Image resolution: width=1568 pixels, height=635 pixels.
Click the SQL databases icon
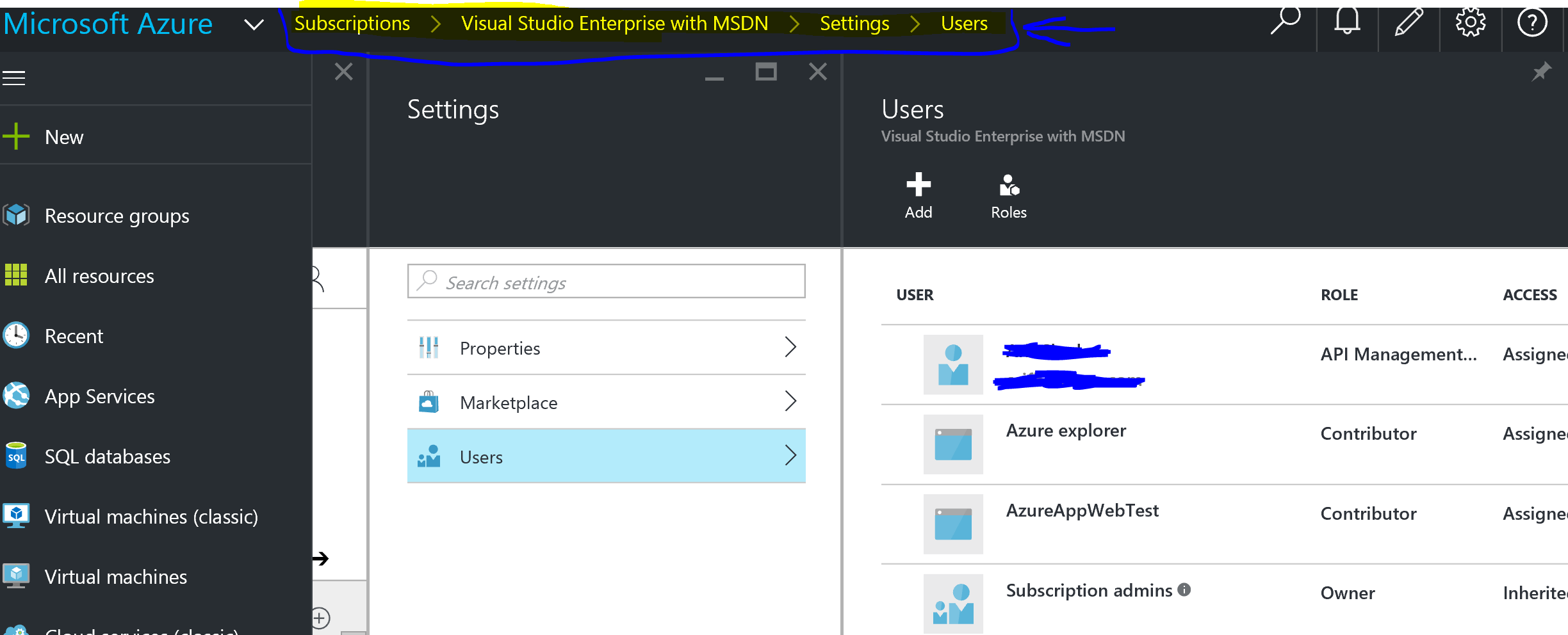point(16,456)
